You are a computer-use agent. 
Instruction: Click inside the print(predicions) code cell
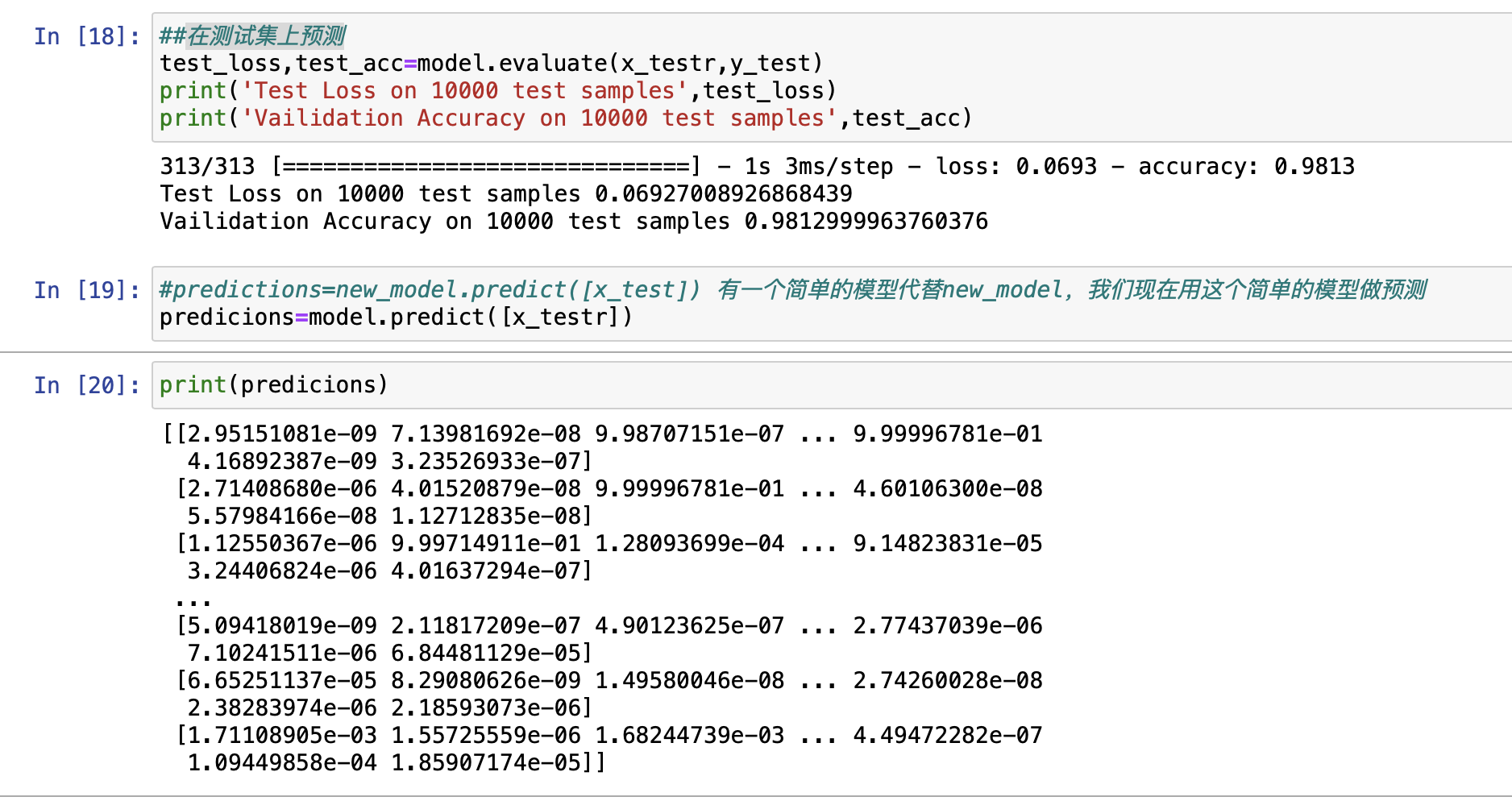(x=272, y=384)
